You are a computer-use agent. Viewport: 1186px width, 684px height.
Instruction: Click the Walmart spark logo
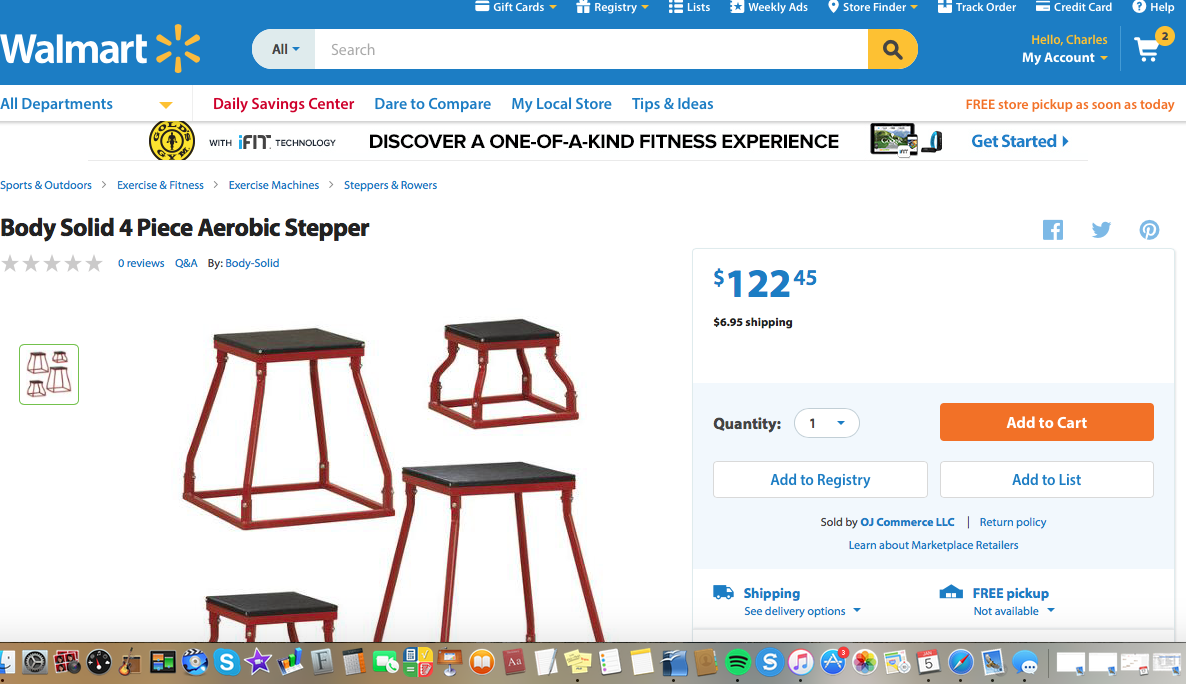pyautogui.click(x=179, y=48)
